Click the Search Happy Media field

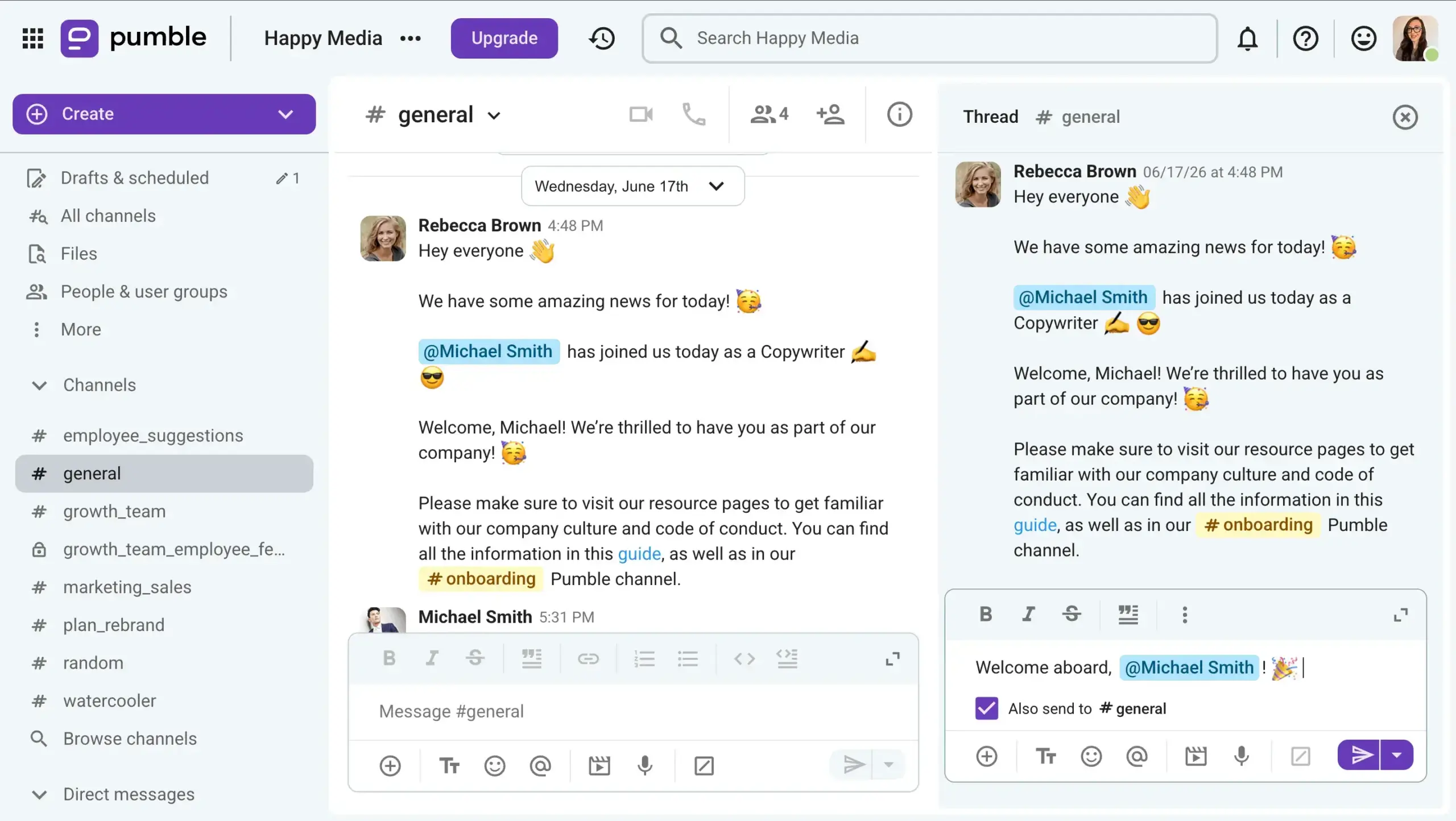coord(929,38)
